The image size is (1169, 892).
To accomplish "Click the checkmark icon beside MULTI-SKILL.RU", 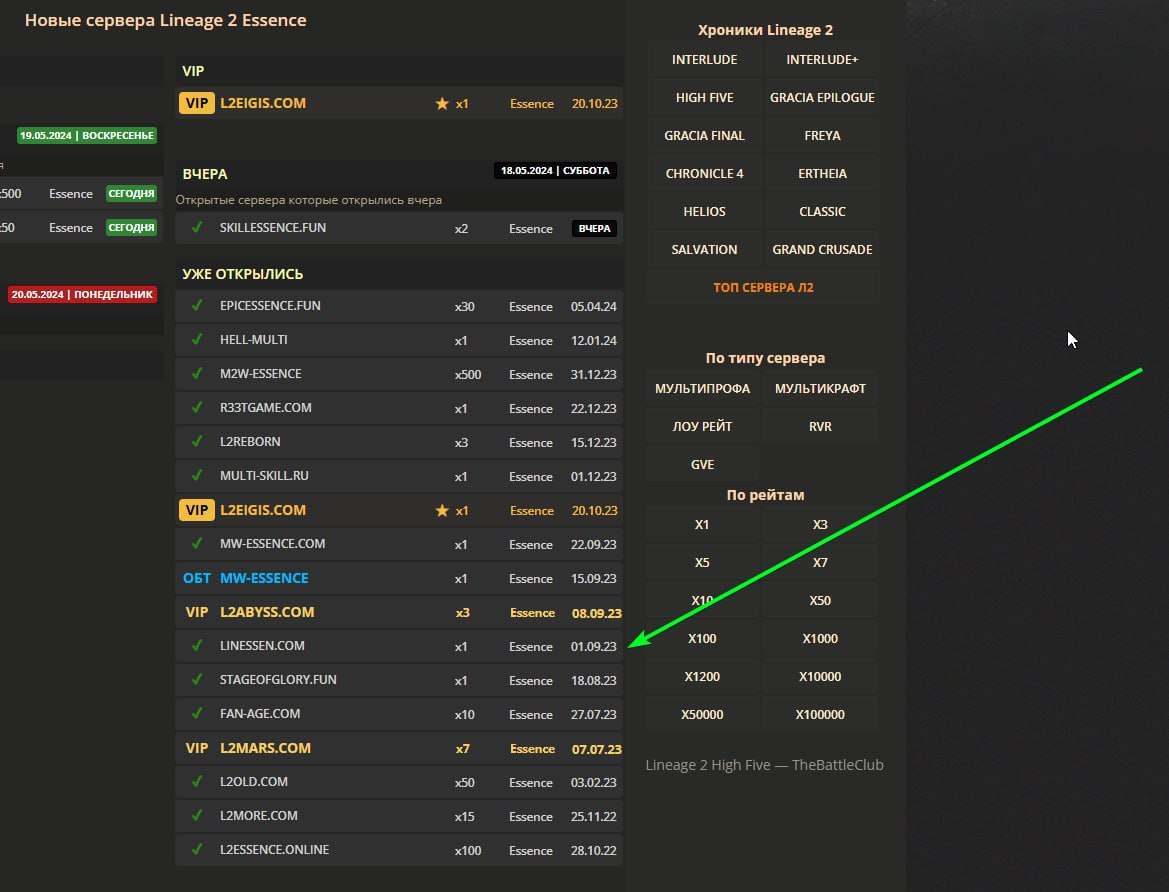I will [197, 475].
